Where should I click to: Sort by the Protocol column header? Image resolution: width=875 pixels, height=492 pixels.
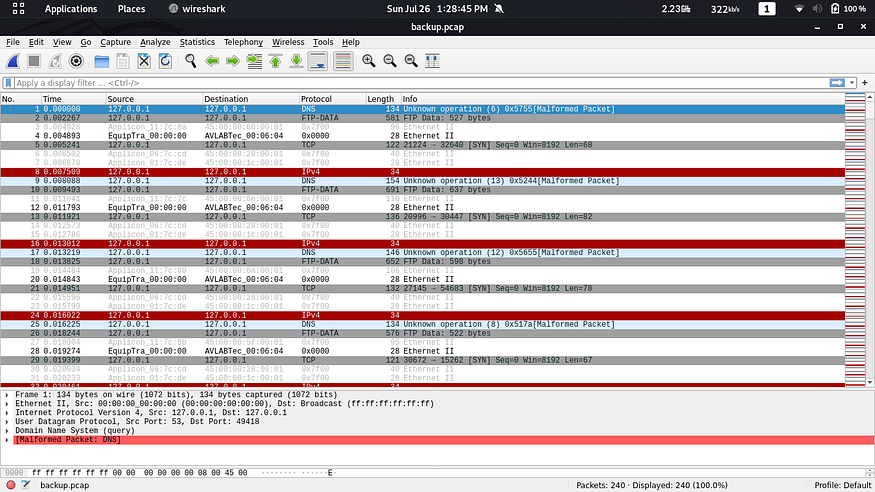[332, 99]
